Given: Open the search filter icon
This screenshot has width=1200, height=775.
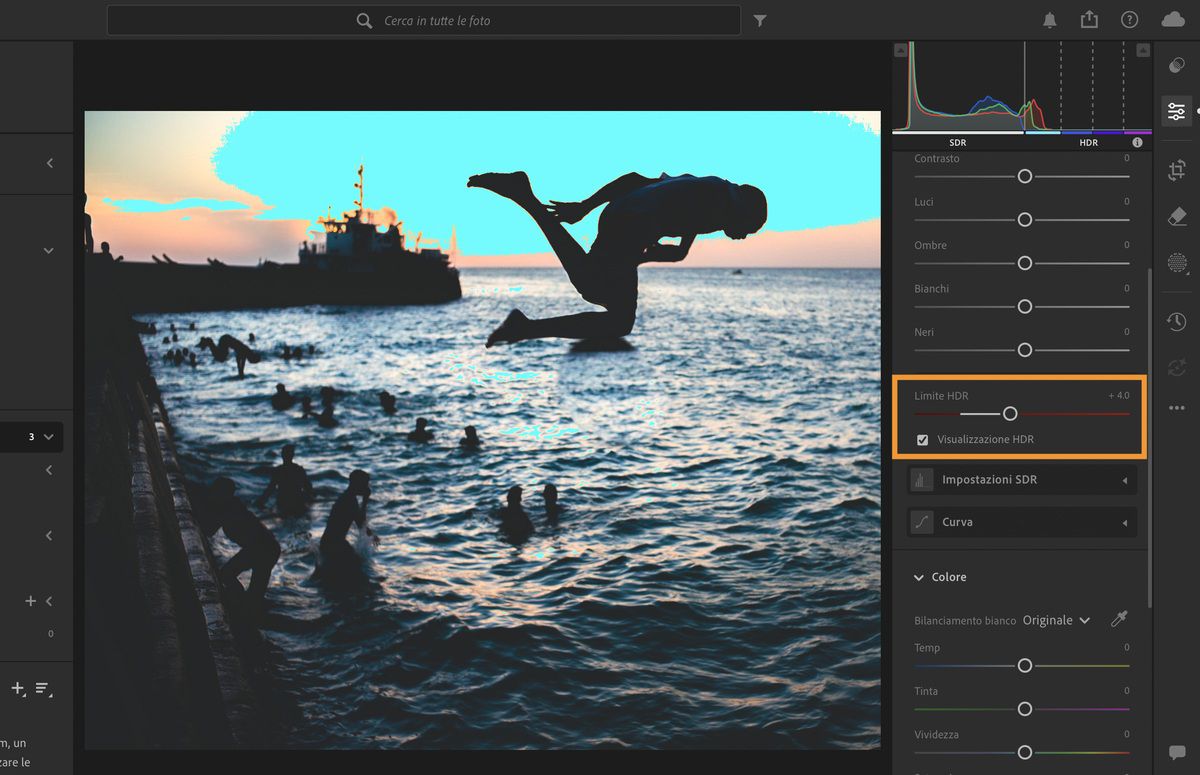Looking at the screenshot, I should [x=760, y=19].
